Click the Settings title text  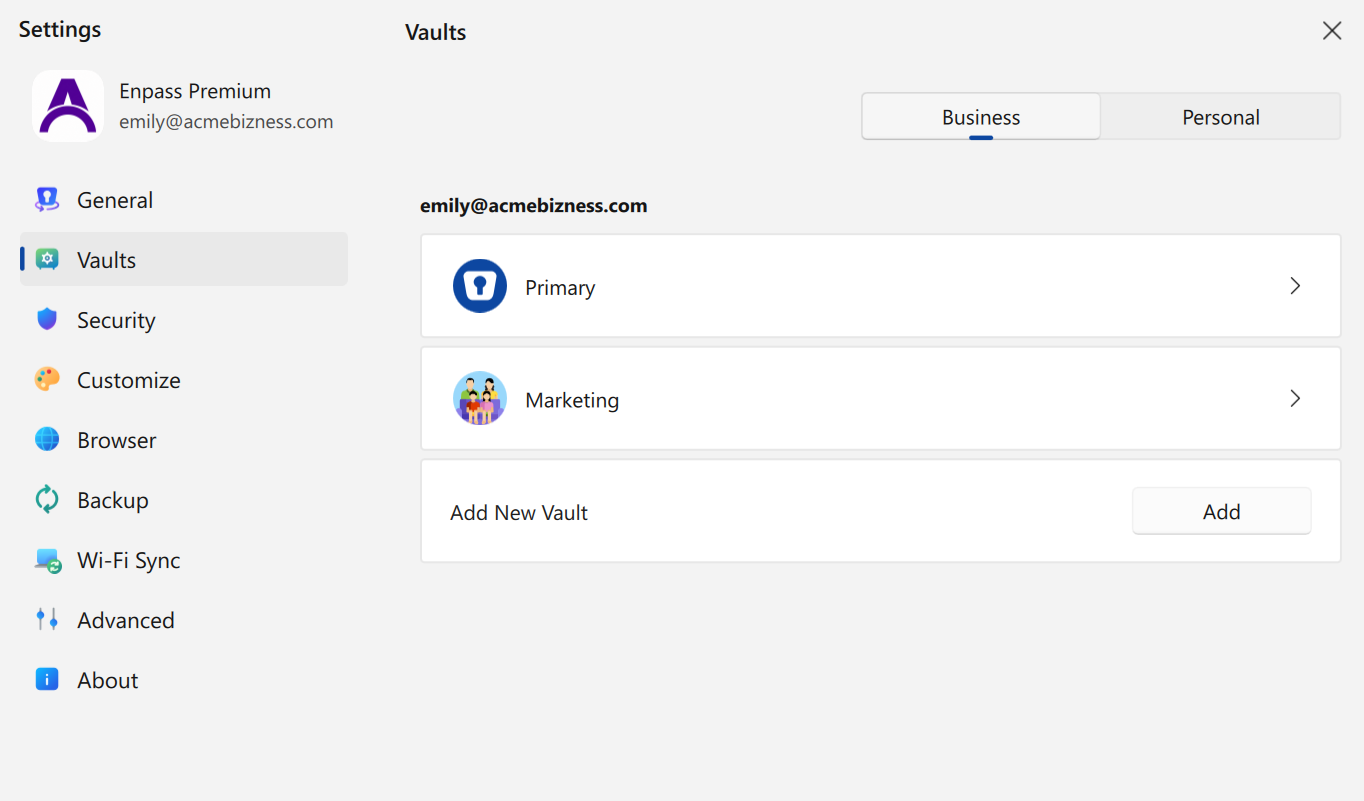coord(60,29)
